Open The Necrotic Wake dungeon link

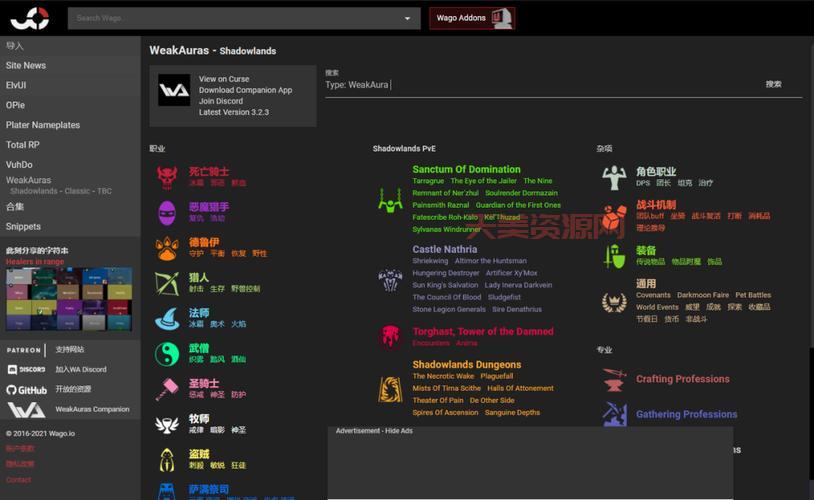(x=443, y=376)
